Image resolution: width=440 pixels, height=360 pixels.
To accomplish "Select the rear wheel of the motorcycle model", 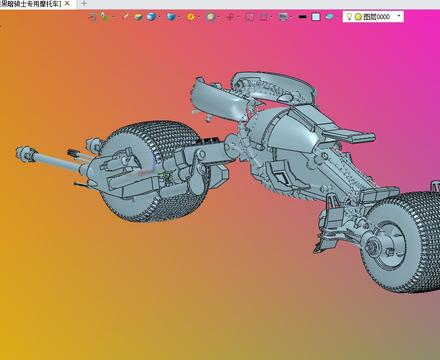I will coord(400,242).
